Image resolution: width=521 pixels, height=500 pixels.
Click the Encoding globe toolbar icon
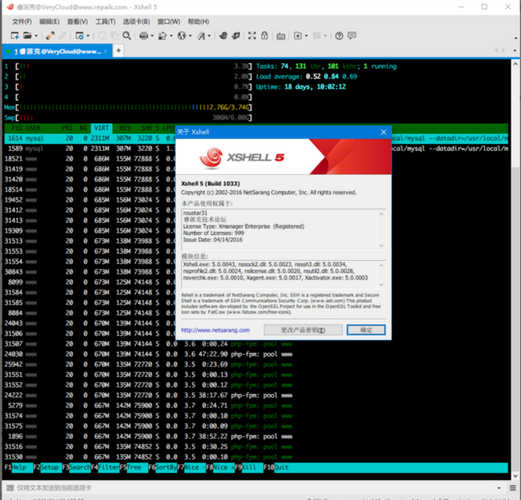[x=182, y=36]
